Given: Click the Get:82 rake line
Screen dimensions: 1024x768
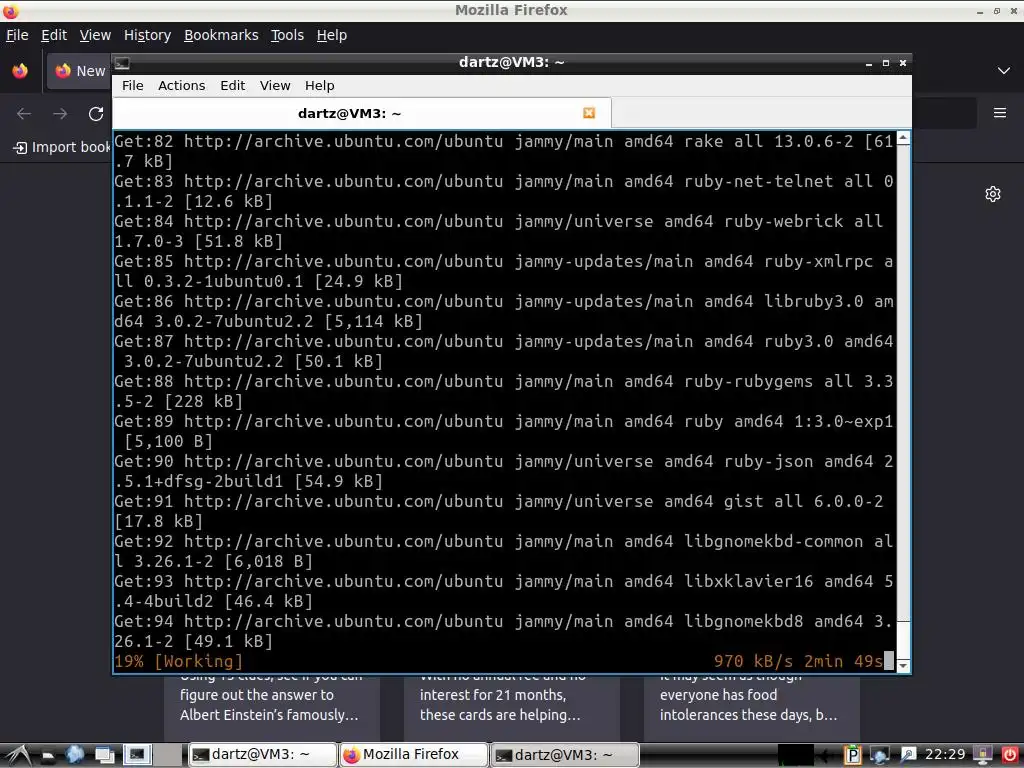Looking at the screenshot, I should (504, 152).
